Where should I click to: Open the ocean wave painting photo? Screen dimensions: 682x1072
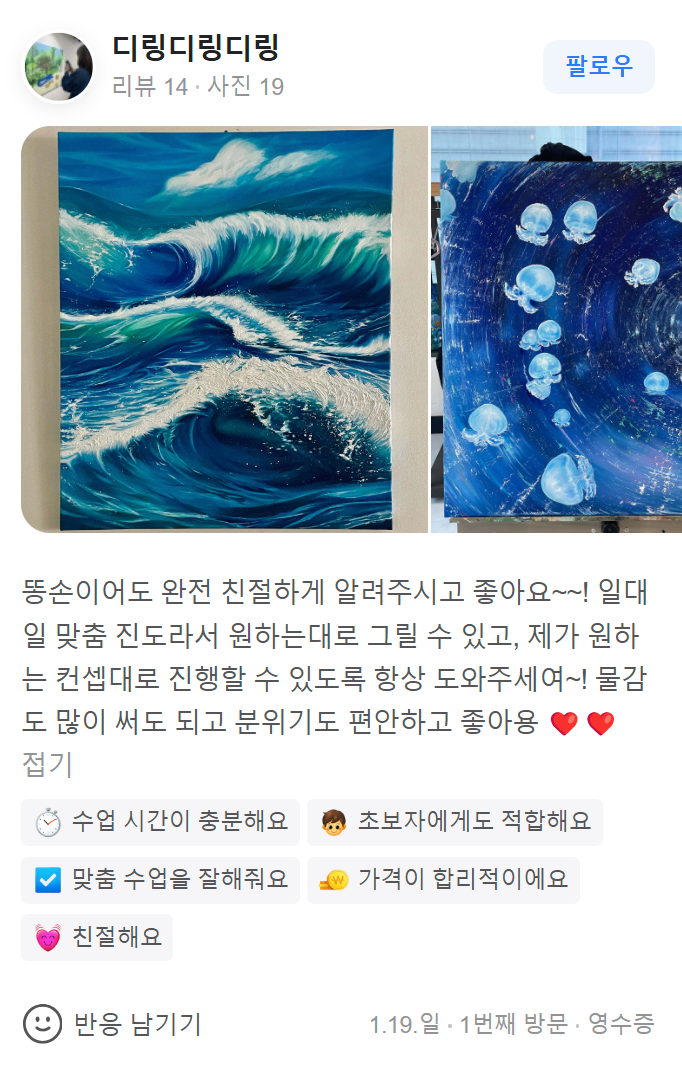[x=225, y=329]
